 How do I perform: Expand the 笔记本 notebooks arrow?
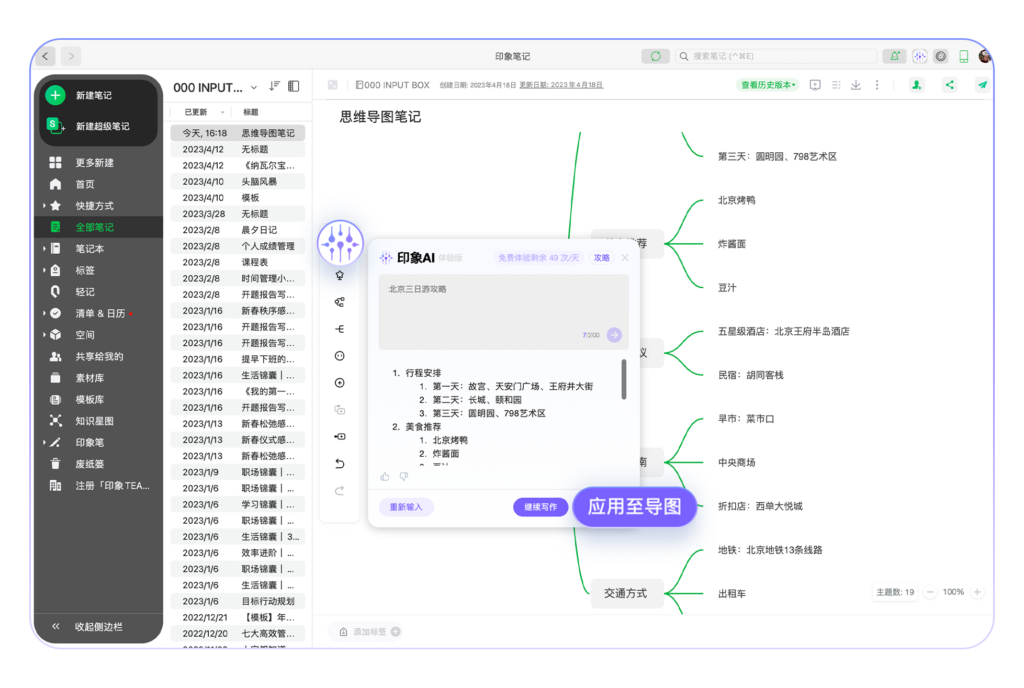click(44, 249)
